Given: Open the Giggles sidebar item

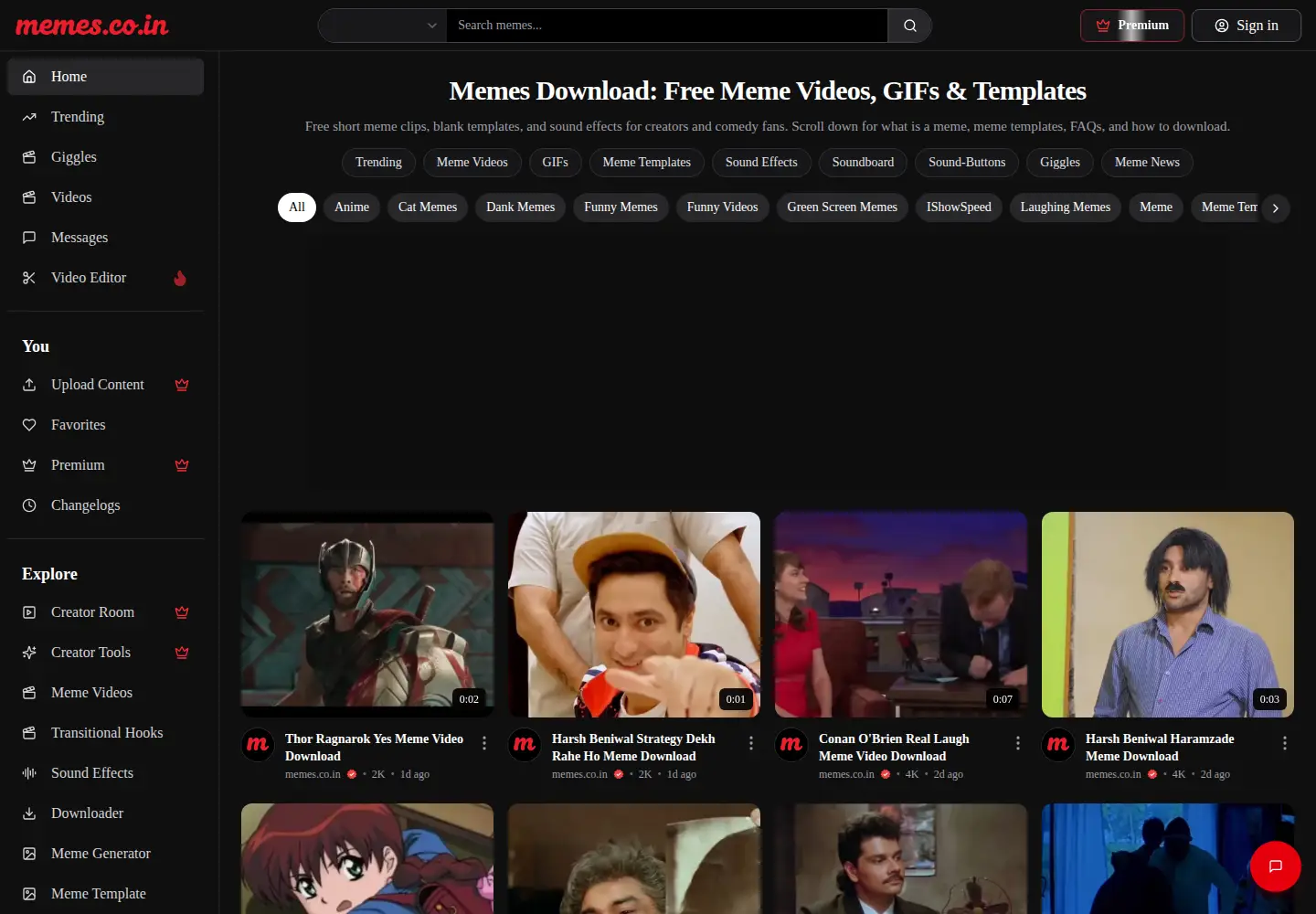Looking at the screenshot, I should (x=106, y=157).
